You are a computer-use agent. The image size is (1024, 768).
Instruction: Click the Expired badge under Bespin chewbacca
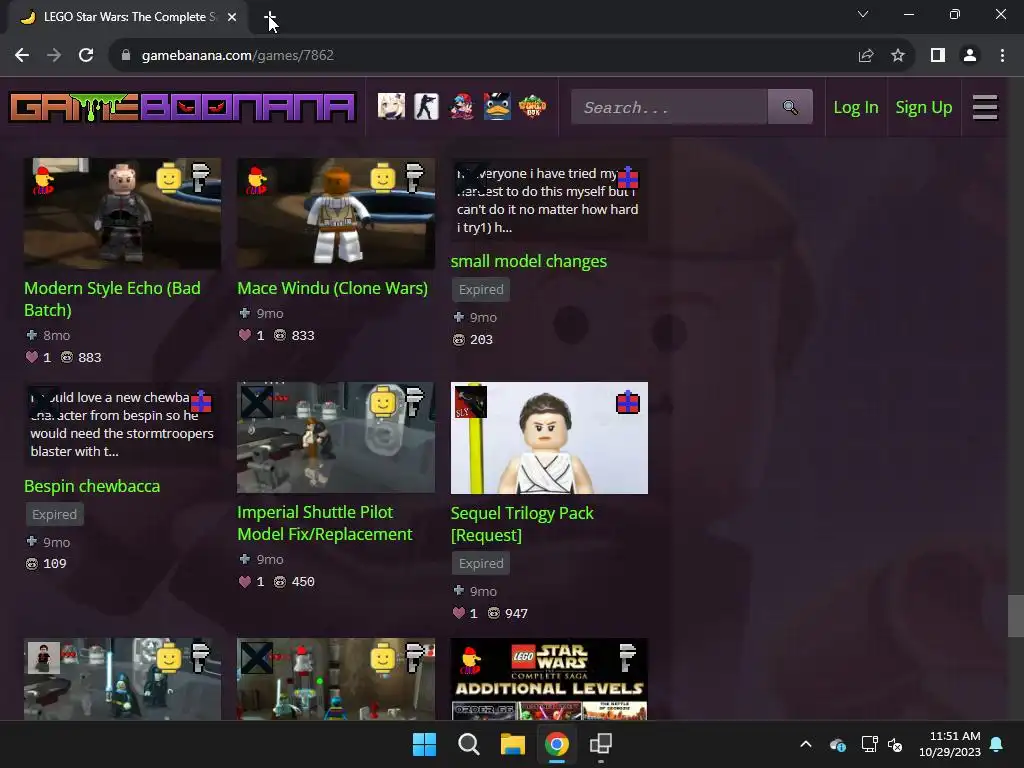[x=54, y=514]
